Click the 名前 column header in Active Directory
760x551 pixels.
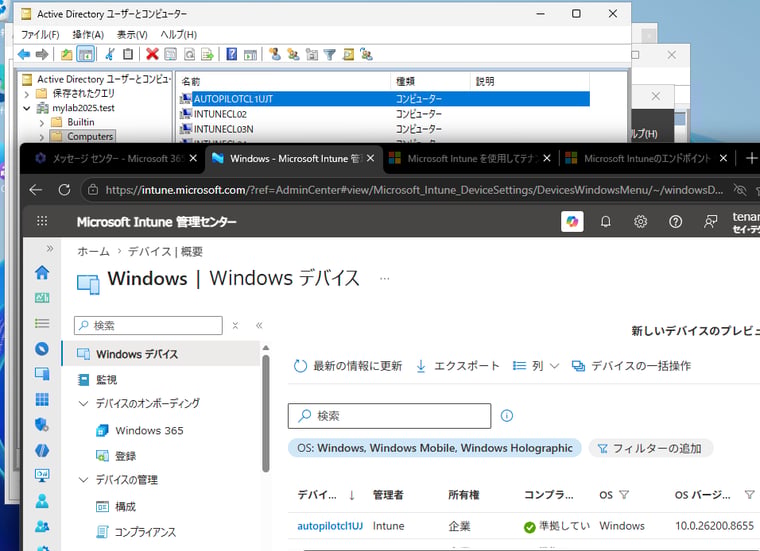284,81
